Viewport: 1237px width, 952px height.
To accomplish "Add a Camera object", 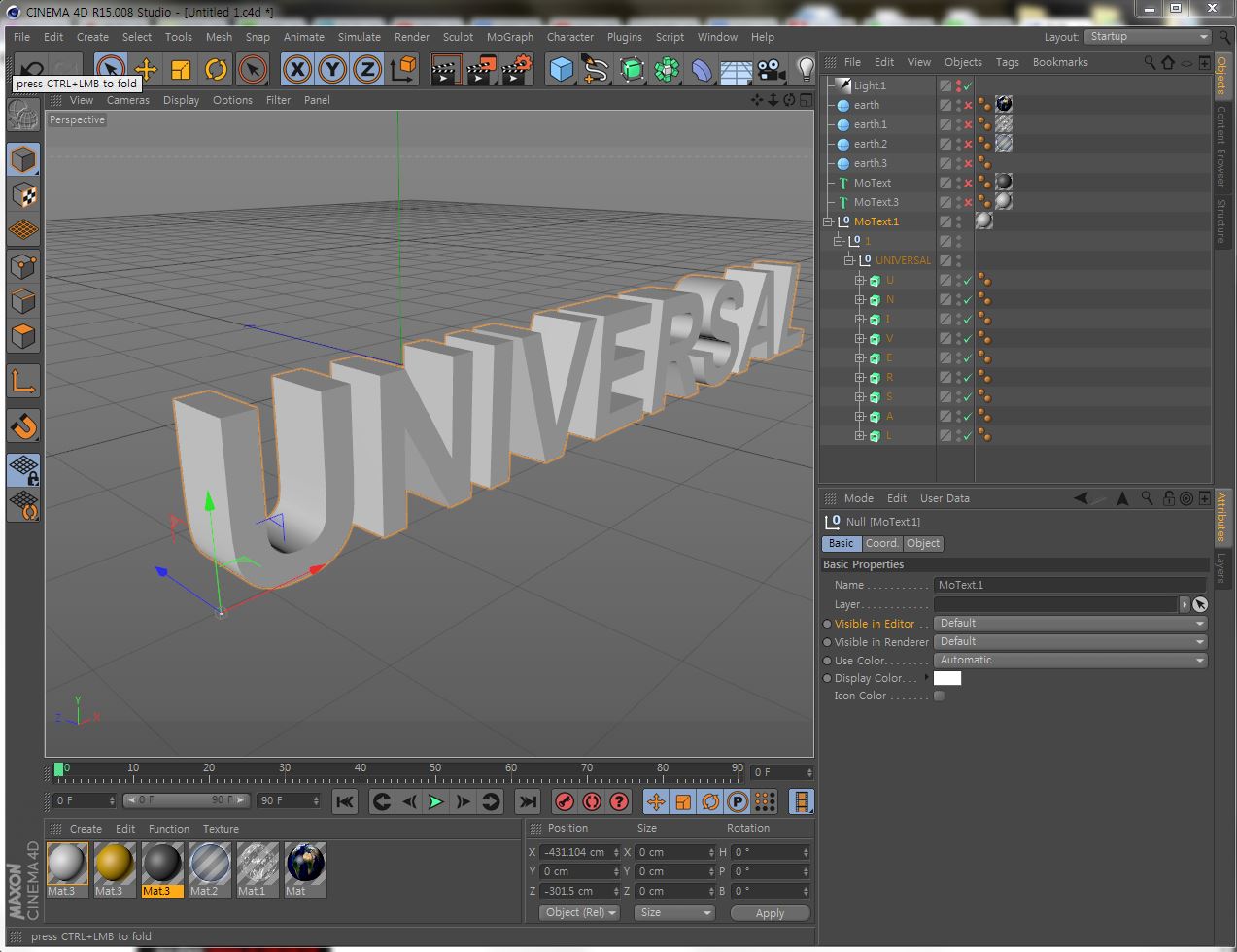I will 772,69.
